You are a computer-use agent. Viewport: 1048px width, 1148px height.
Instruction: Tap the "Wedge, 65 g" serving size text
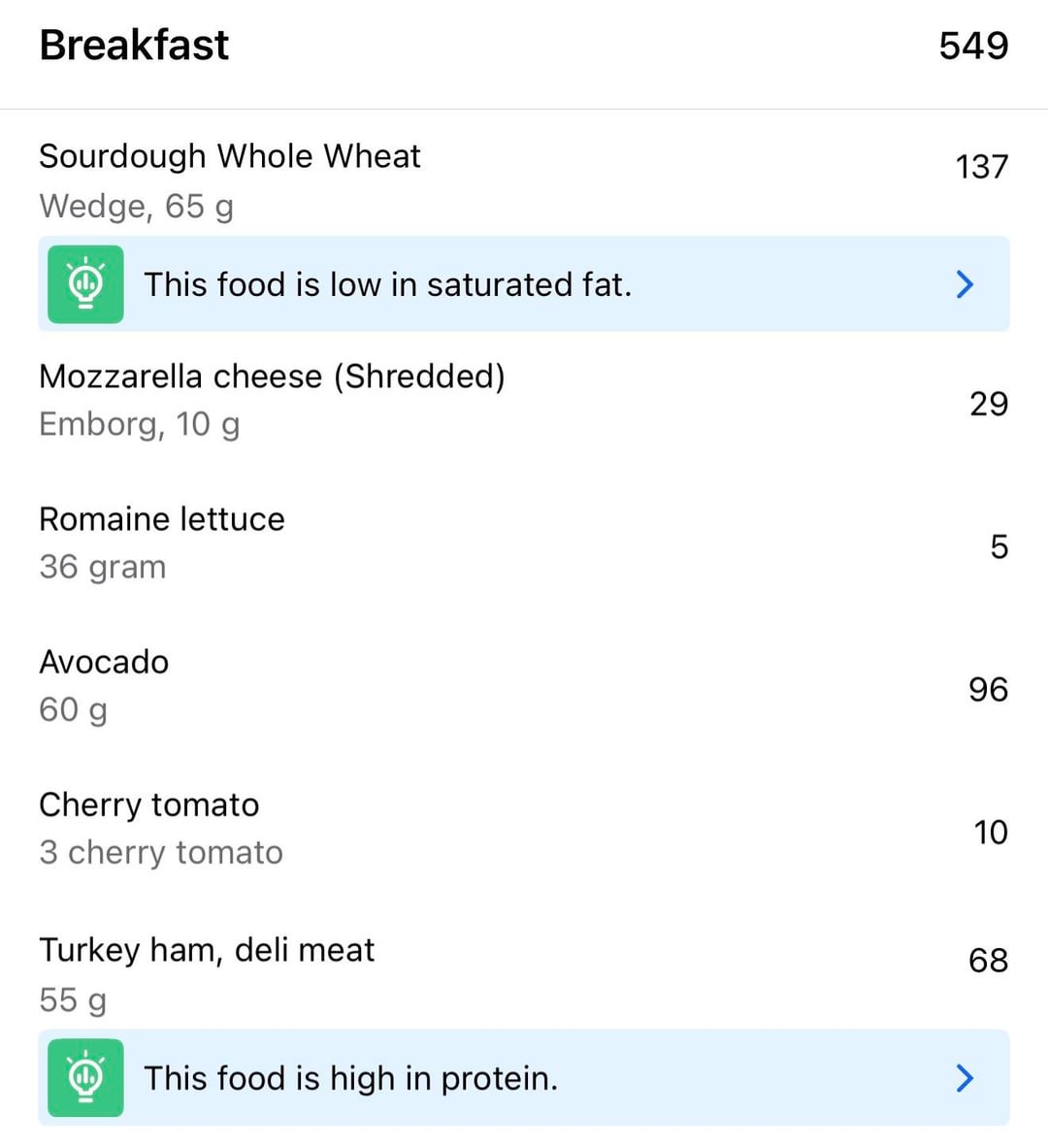pos(136,207)
